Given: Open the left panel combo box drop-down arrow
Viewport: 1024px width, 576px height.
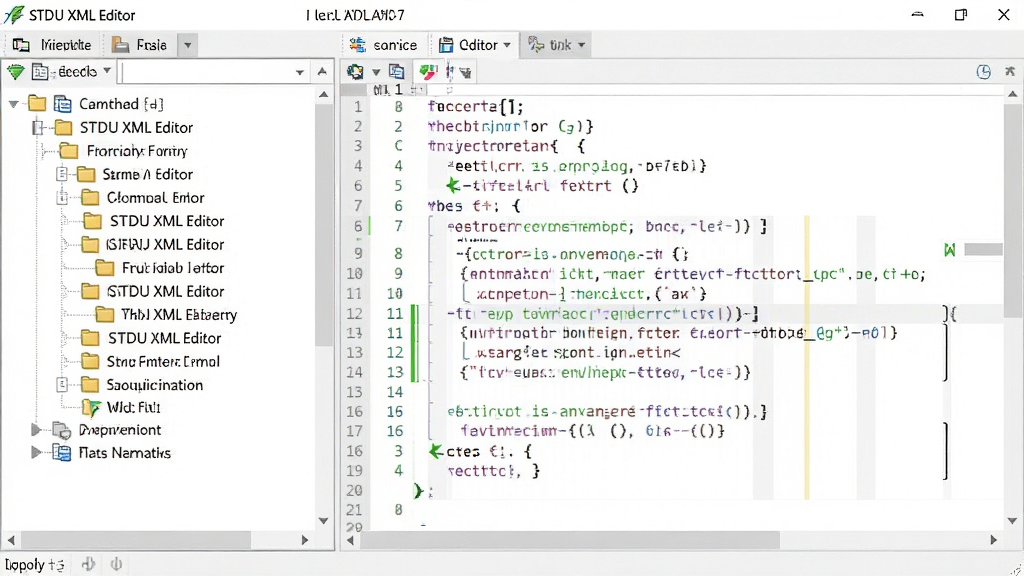Looking at the screenshot, I should (300, 72).
